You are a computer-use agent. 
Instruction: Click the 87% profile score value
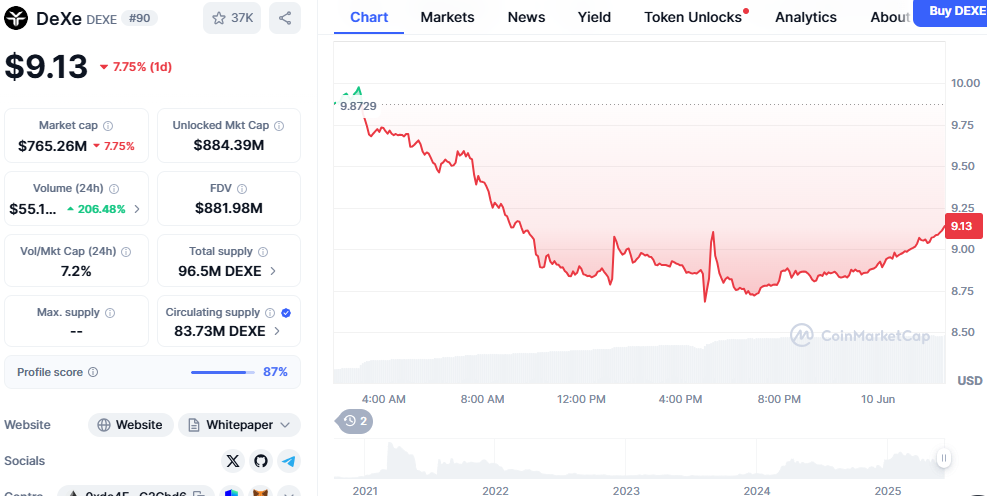275,372
